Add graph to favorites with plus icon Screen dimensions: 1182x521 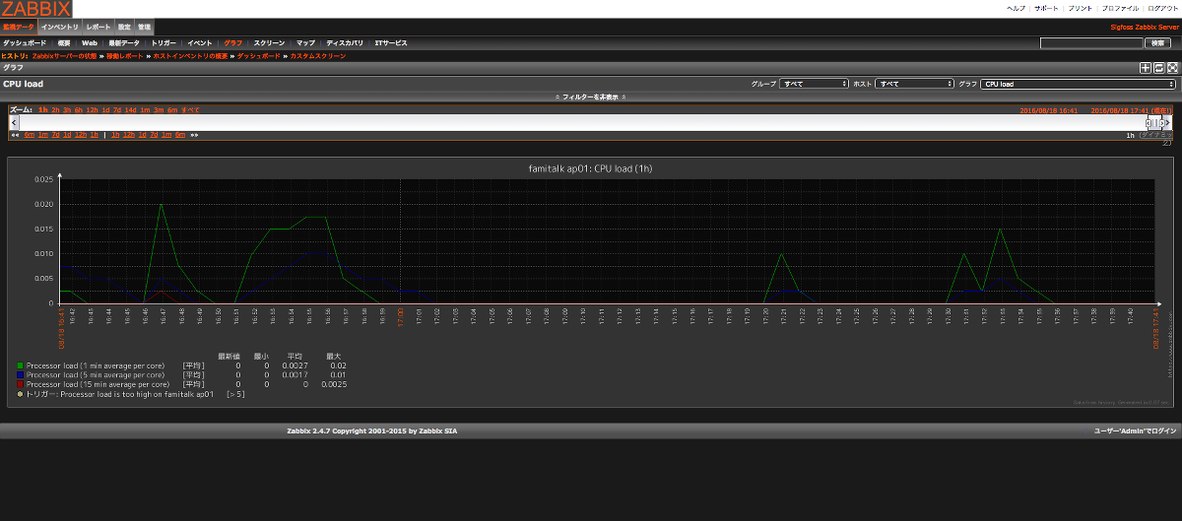pyautogui.click(x=1145, y=68)
